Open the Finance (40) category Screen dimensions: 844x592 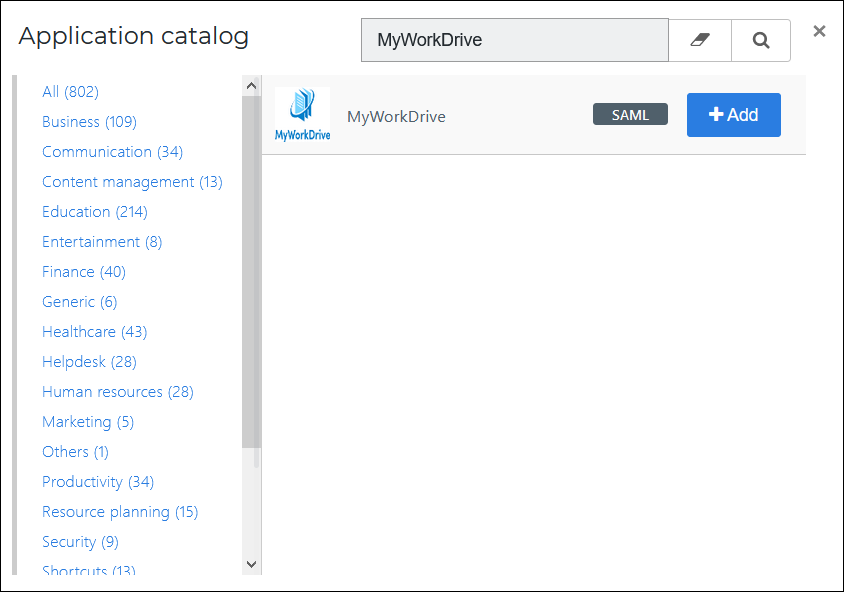pyautogui.click(x=84, y=272)
